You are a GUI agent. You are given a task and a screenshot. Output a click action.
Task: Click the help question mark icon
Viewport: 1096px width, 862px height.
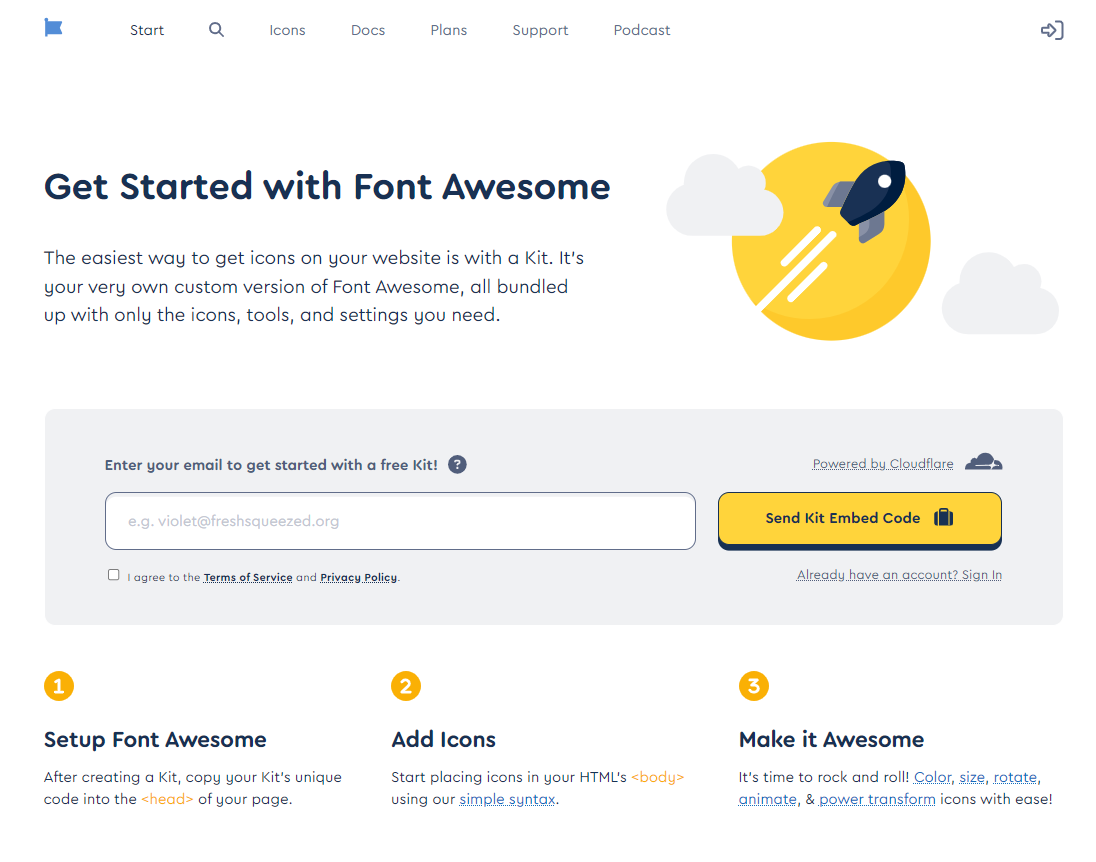pyautogui.click(x=457, y=464)
